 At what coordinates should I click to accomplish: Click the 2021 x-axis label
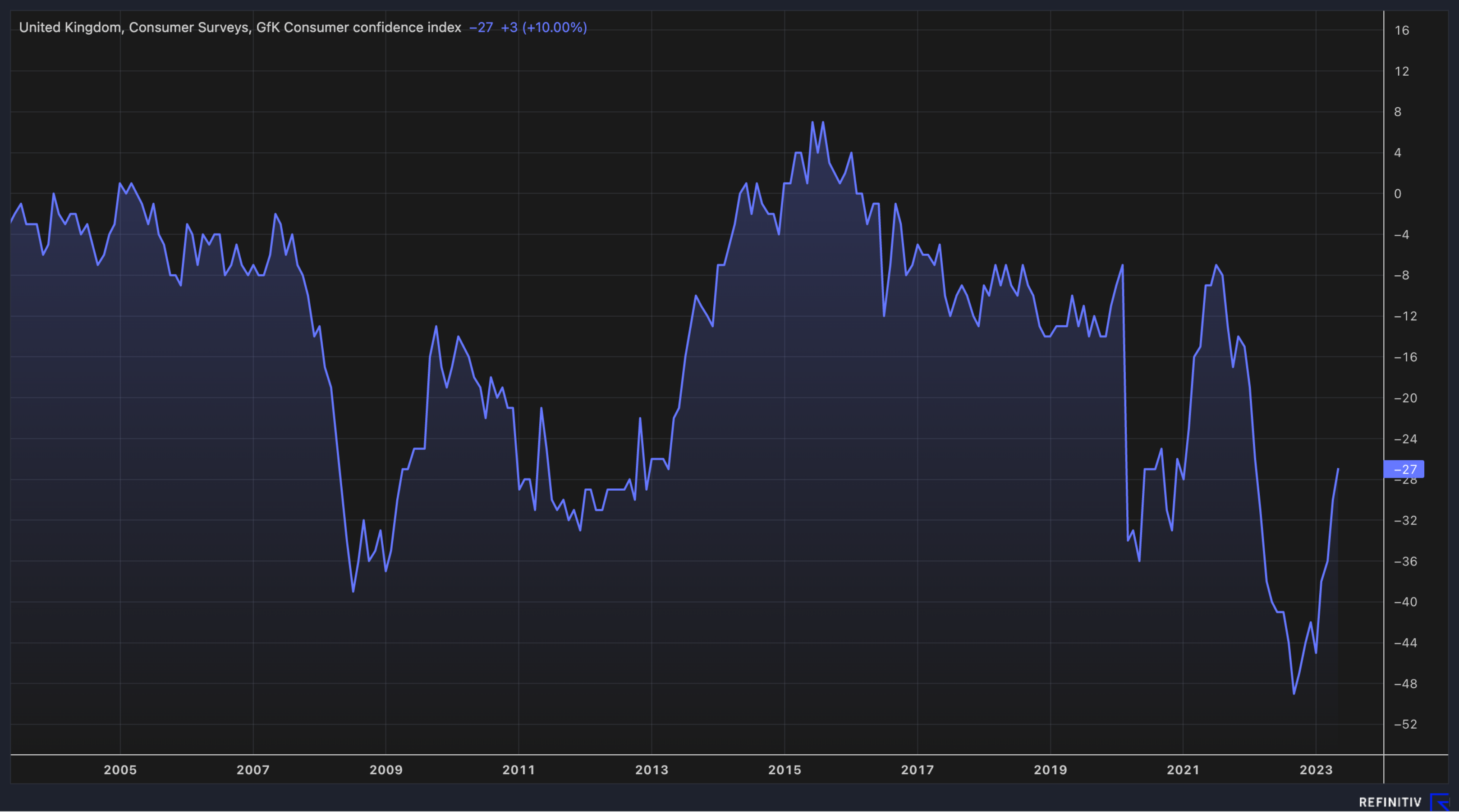click(x=1183, y=770)
